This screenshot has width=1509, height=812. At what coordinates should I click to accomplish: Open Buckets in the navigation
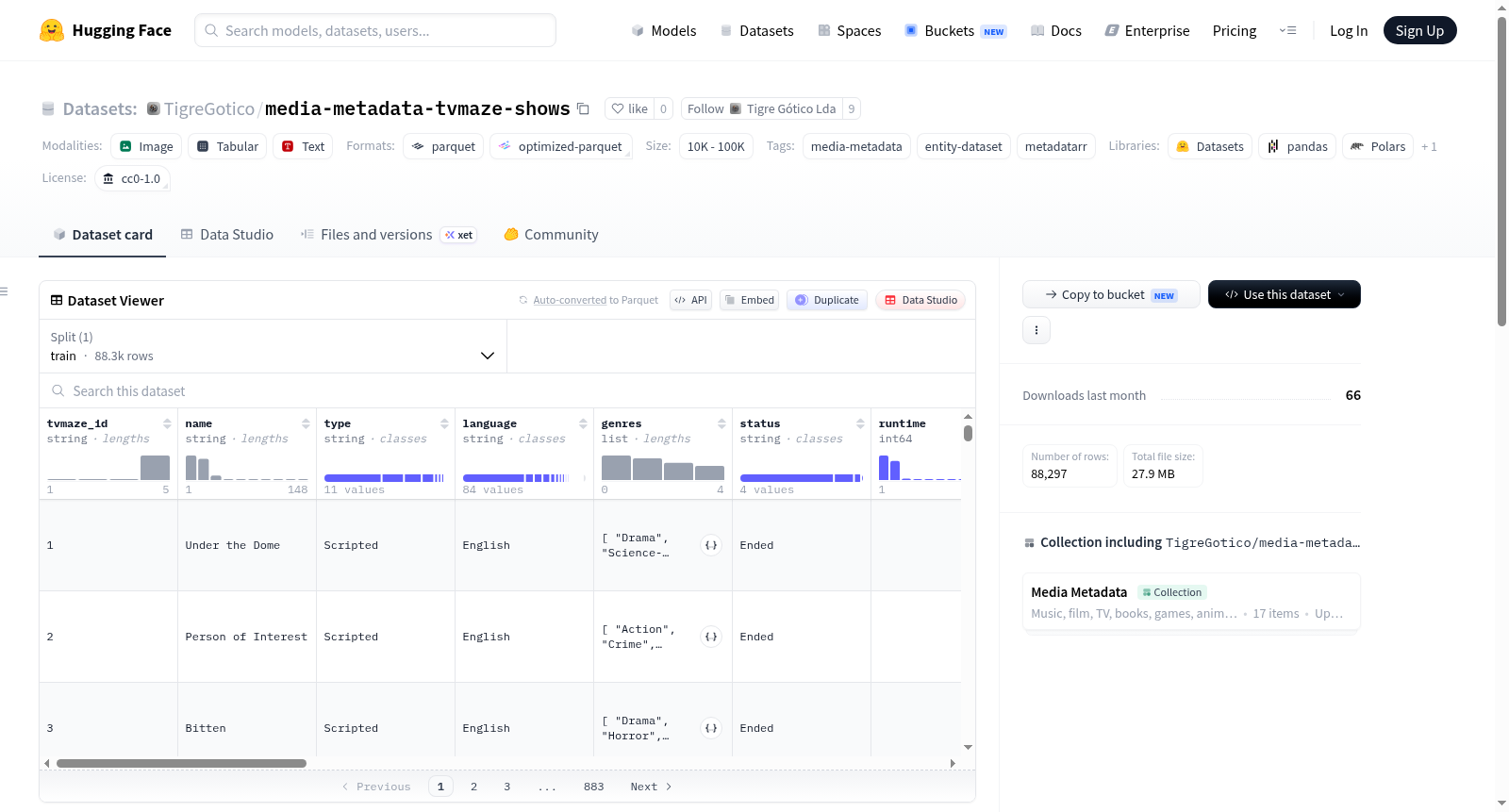point(955,30)
